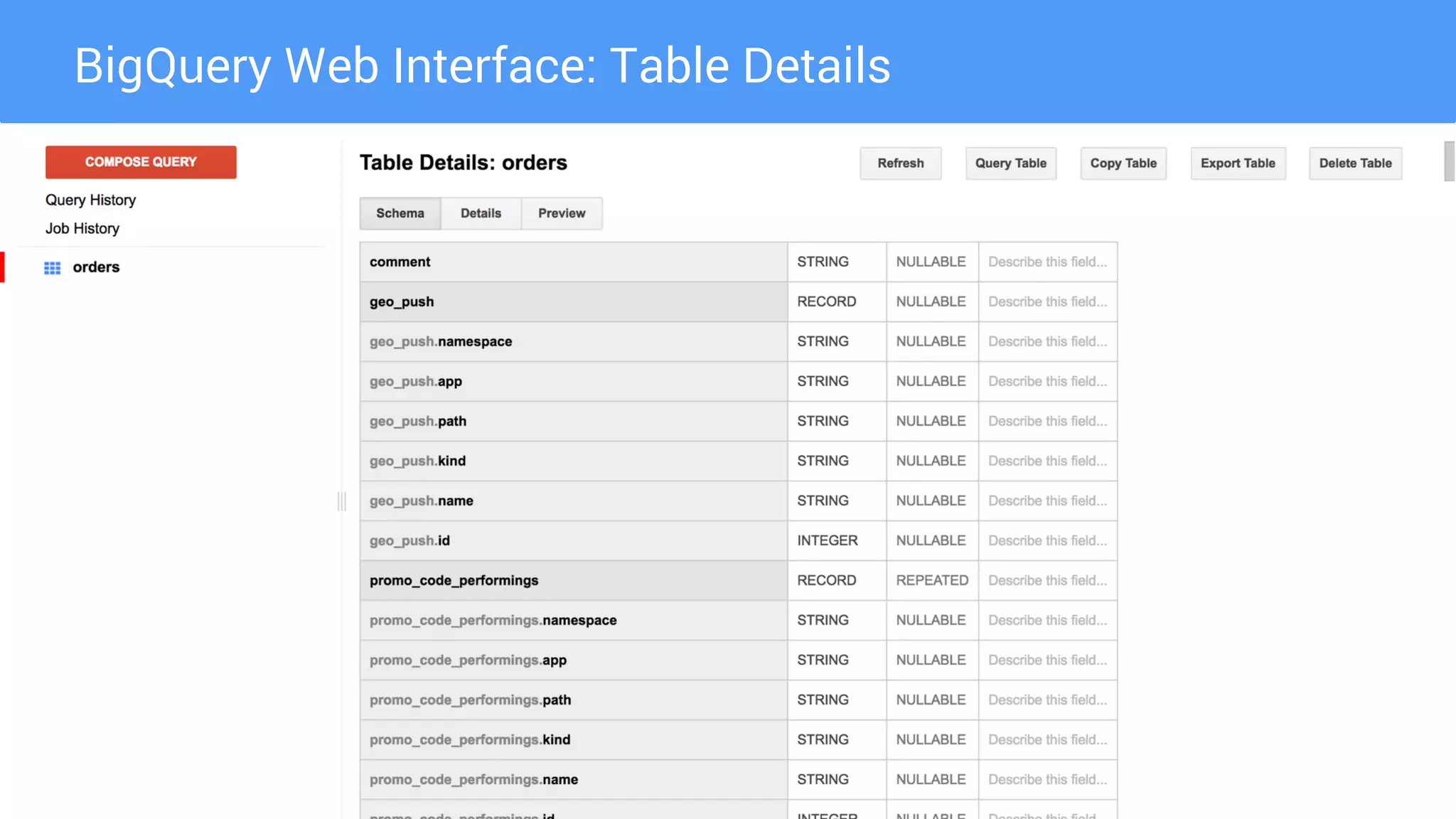Click the geo_push record field name
The height and width of the screenshot is (819, 1456).
click(402, 301)
